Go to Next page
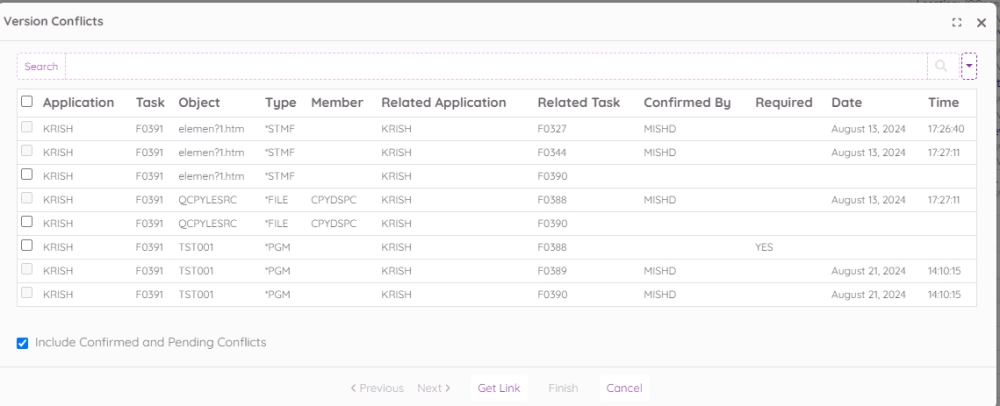Screen dimensions: 1000x406 click(434, 388)
